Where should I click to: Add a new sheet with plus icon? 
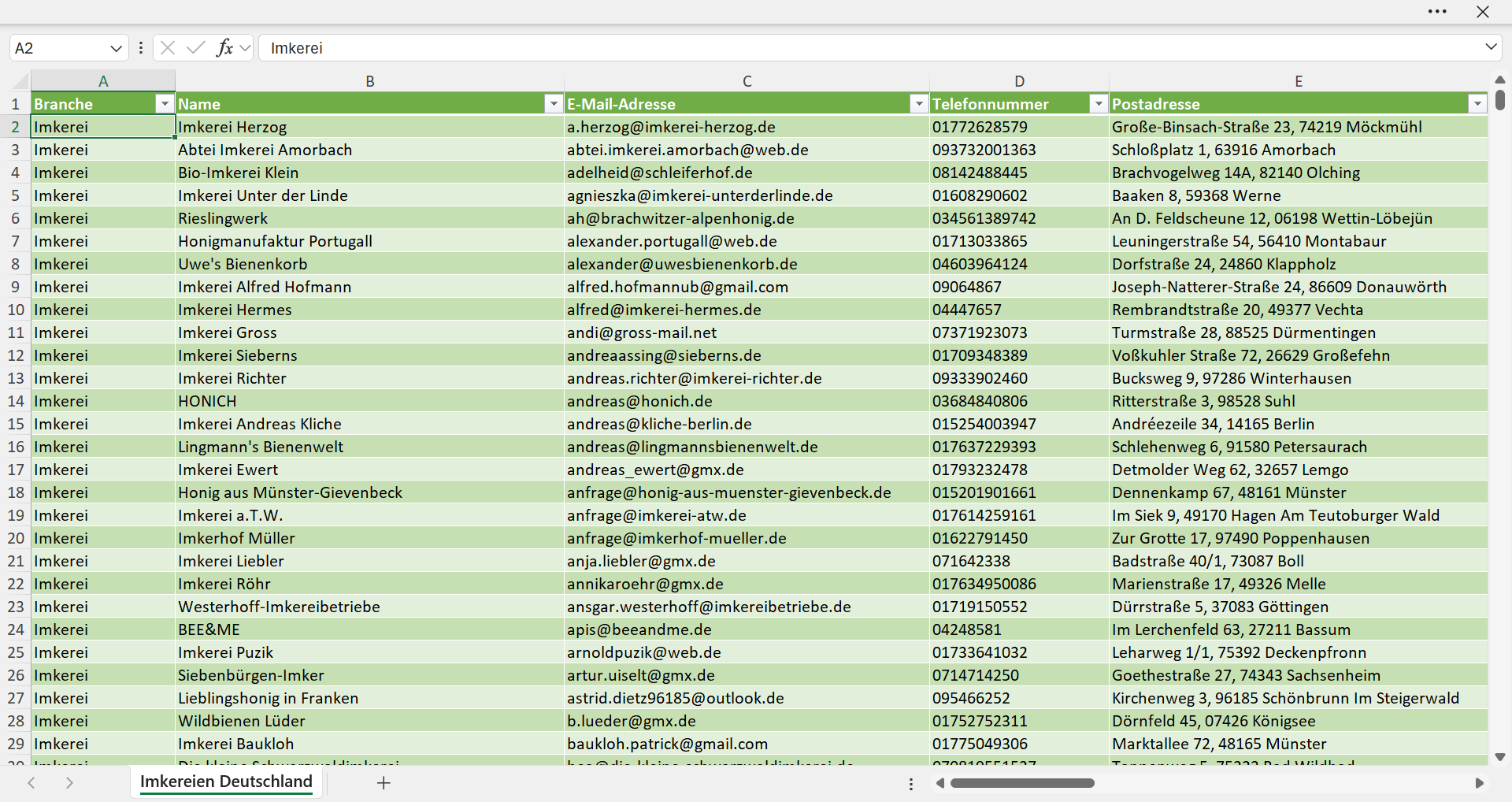384,783
